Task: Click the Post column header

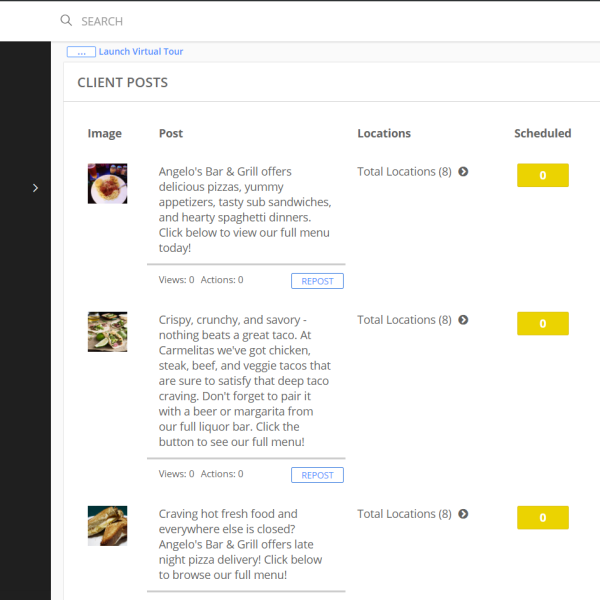Action: point(171,133)
